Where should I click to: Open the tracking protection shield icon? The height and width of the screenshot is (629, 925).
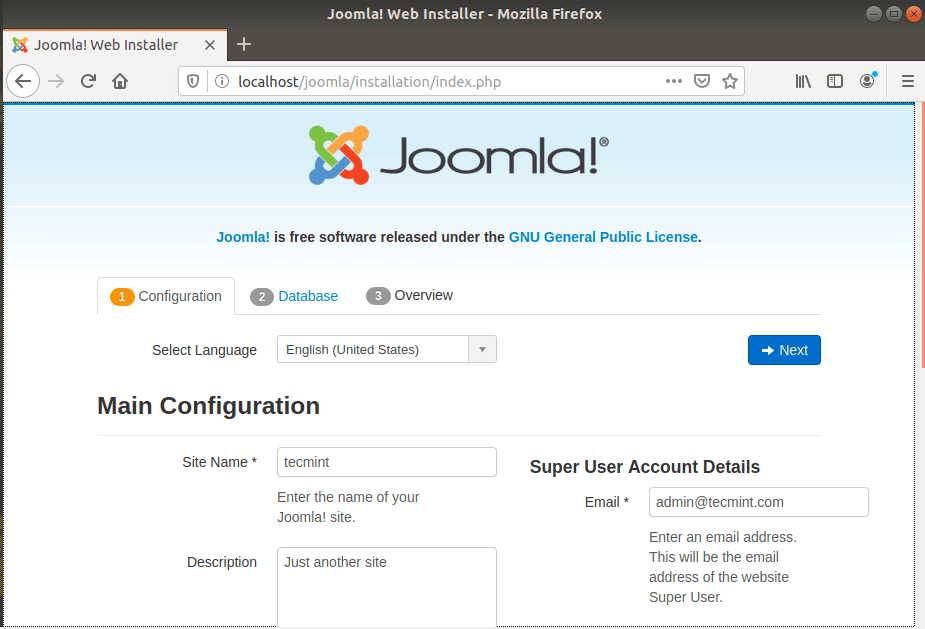193,81
